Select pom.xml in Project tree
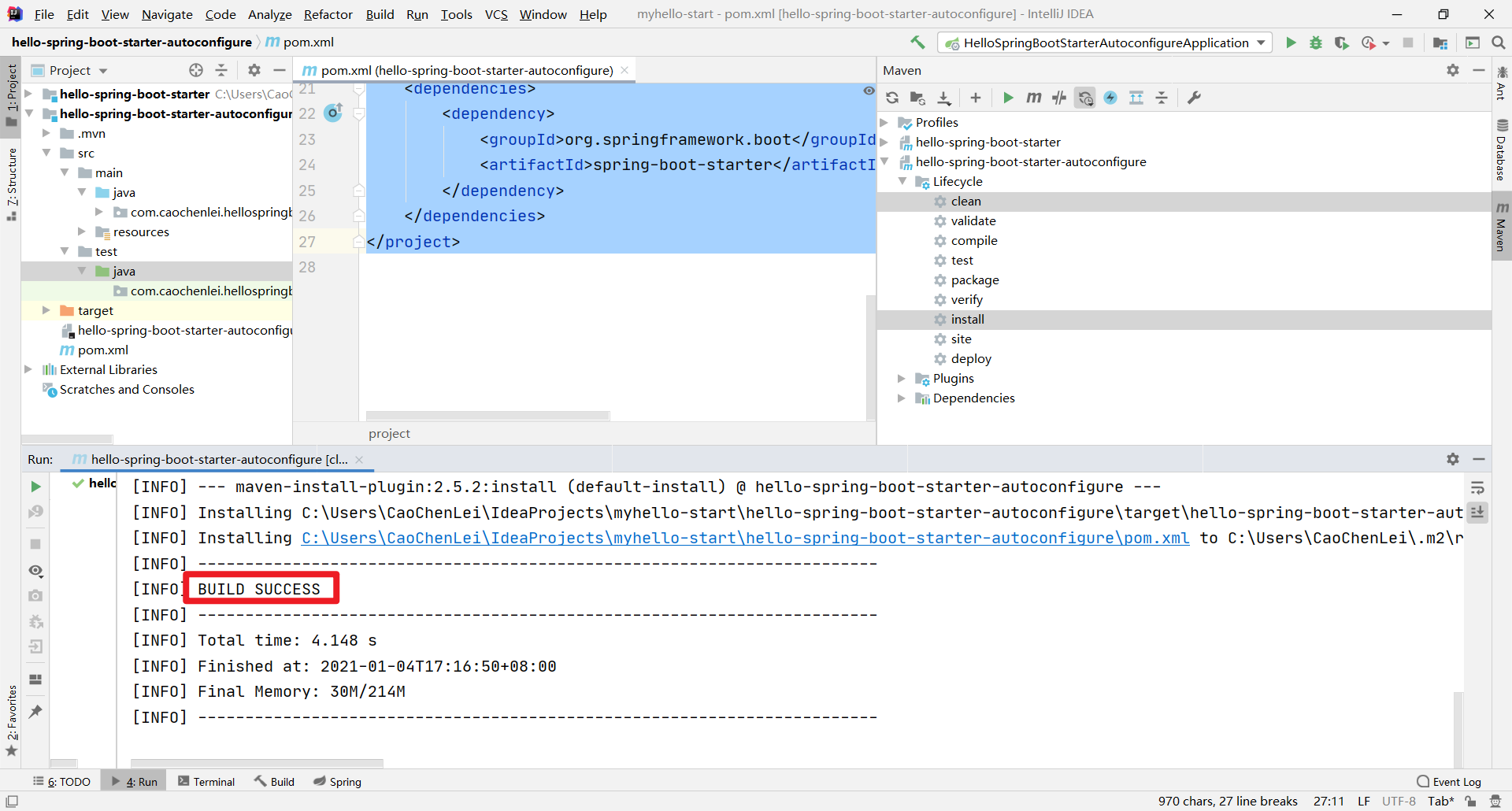The width and height of the screenshot is (1512, 811). coord(102,350)
